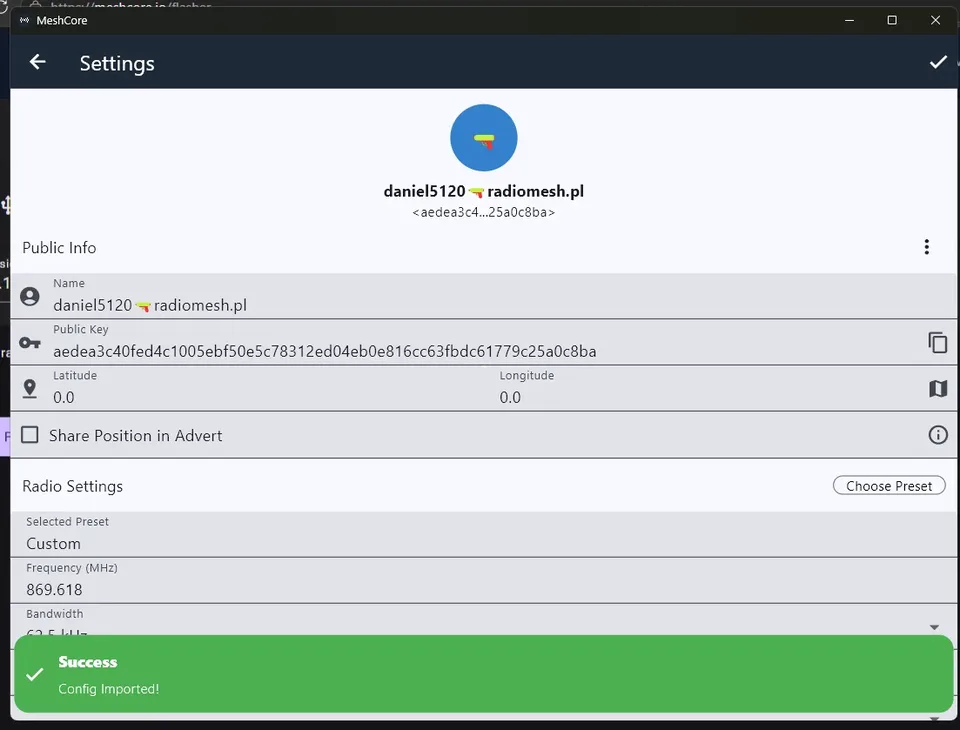Maximize the MeshCore window

(892, 20)
